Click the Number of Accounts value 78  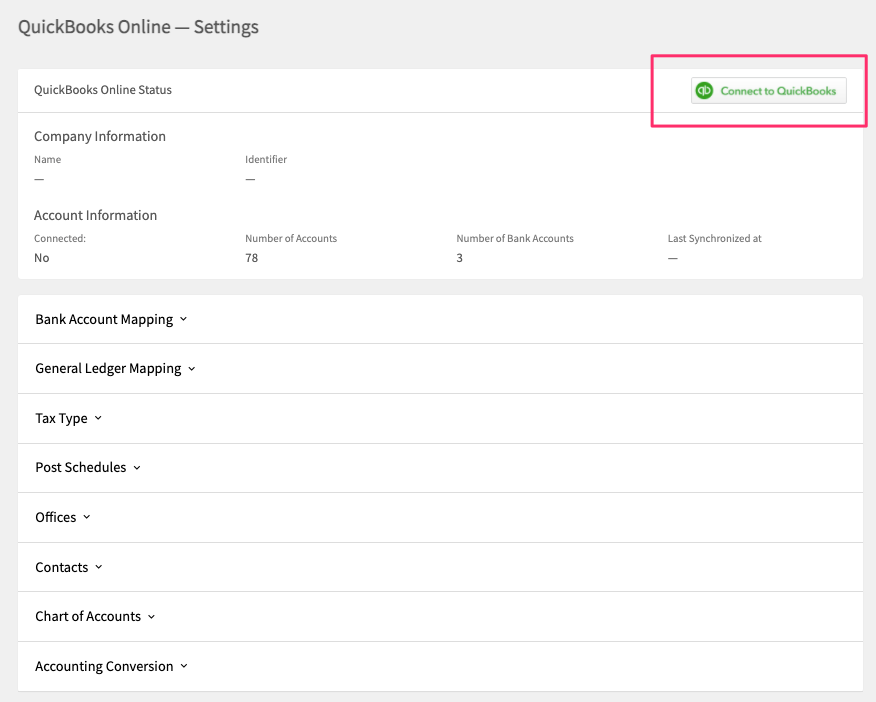tap(250, 257)
